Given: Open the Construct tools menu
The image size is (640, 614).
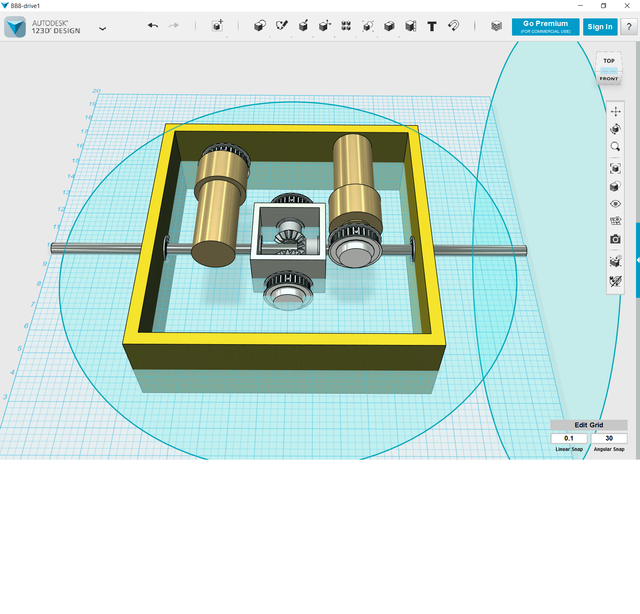Looking at the screenshot, I should (x=303, y=26).
